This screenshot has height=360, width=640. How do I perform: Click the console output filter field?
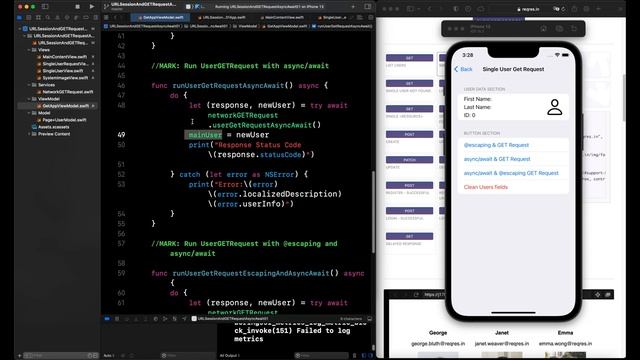coord(321,356)
